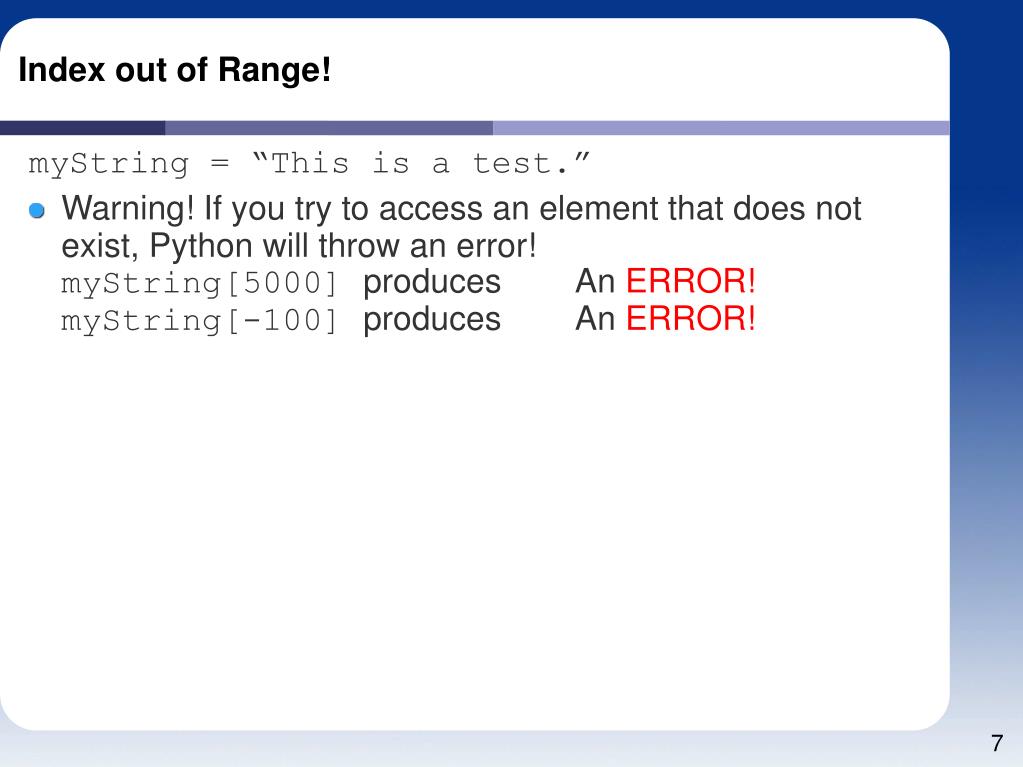Click the code myString[5000]
The height and width of the screenshot is (767, 1023).
199,283
